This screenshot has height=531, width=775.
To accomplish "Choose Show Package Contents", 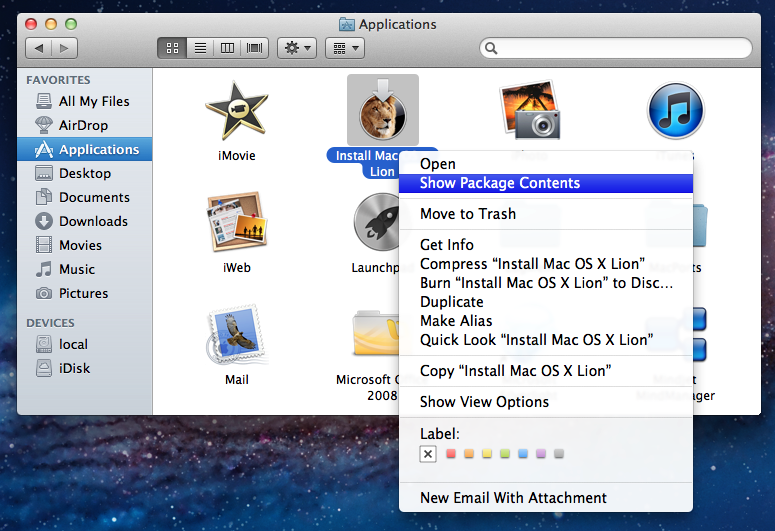I will pyautogui.click(x=546, y=183).
